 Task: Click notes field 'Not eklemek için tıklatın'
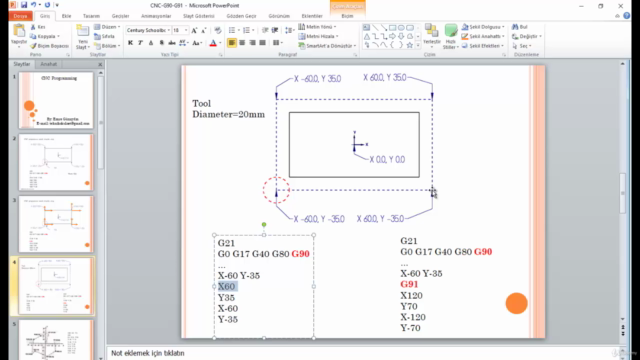[x=147, y=353]
